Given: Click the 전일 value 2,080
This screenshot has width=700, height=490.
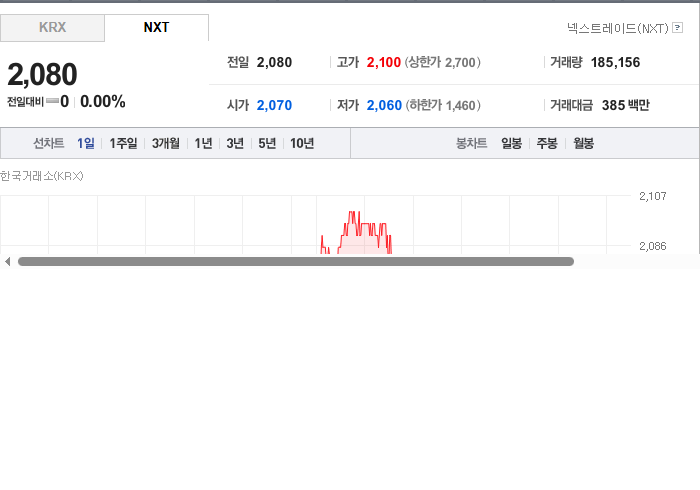Looking at the screenshot, I should tap(274, 62).
